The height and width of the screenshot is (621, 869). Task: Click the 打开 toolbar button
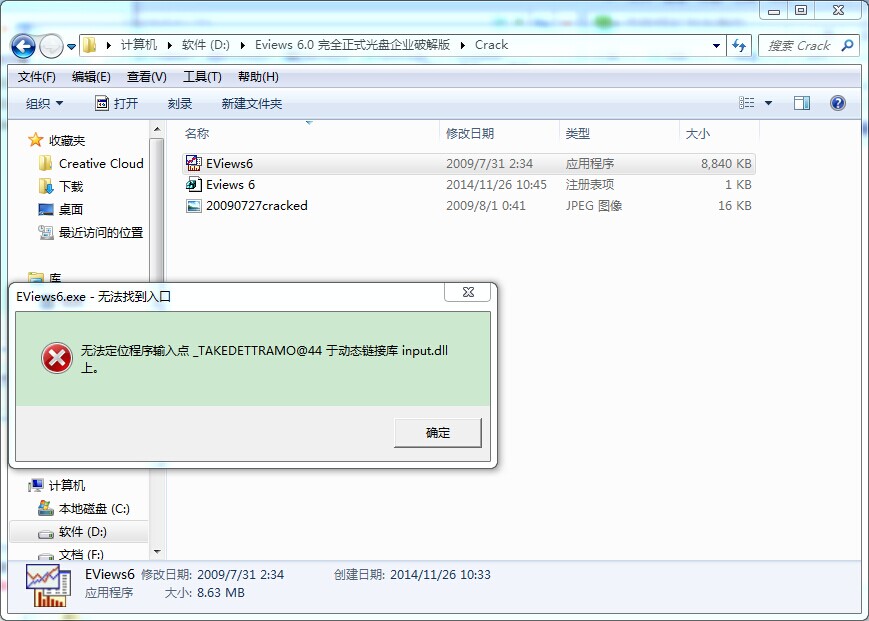point(116,103)
